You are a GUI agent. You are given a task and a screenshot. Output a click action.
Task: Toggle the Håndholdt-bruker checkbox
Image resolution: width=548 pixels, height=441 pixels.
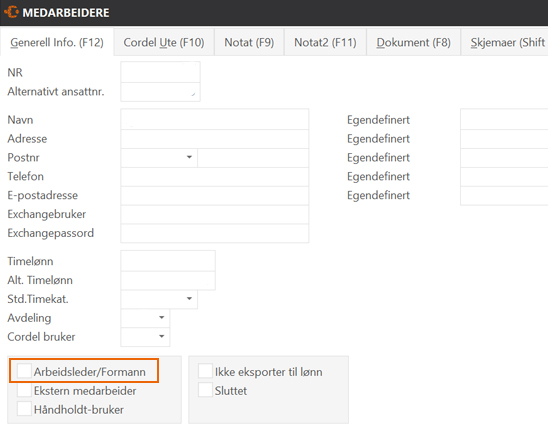24,409
